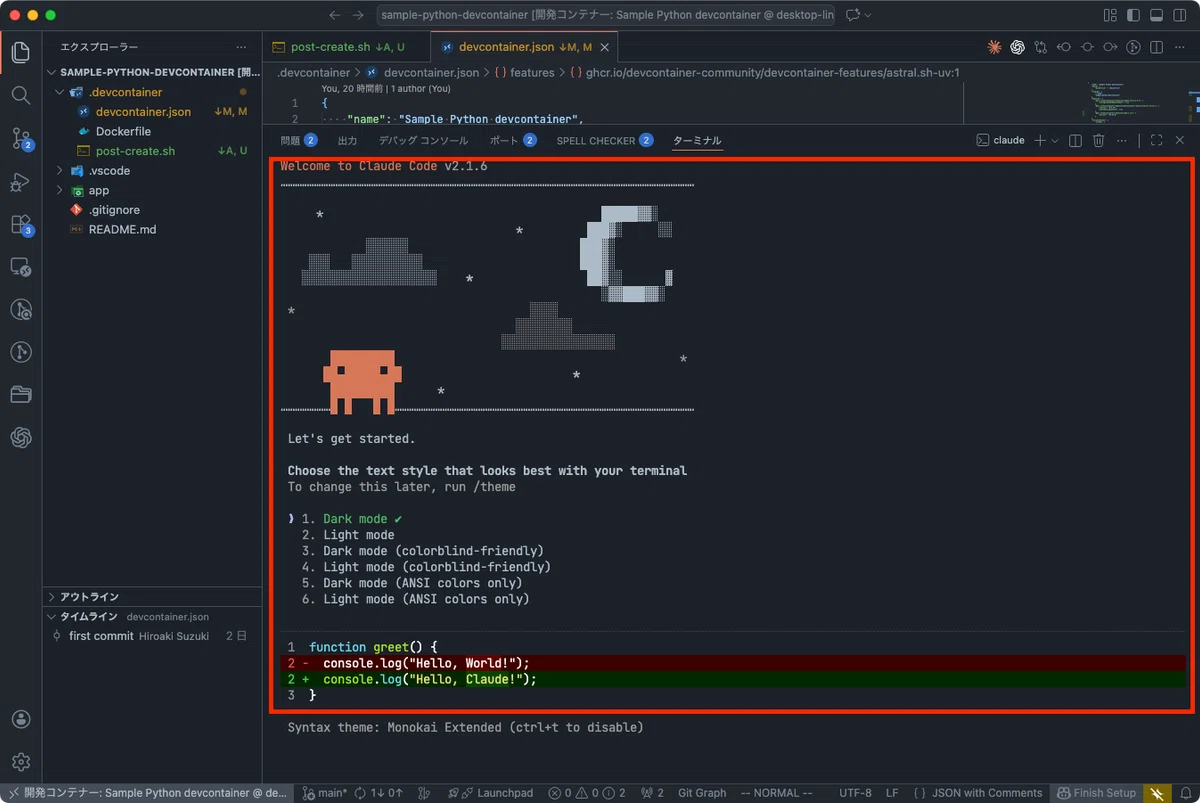Navigate forward with the title bar arrow
The height and width of the screenshot is (803, 1200).
tap(359, 15)
